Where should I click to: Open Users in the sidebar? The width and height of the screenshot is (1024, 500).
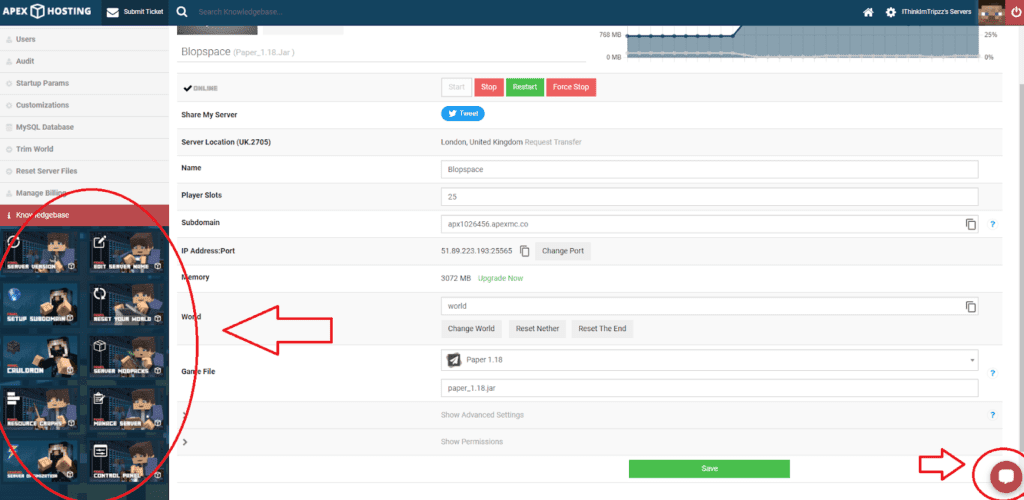pyautogui.click(x=84, y=39)
